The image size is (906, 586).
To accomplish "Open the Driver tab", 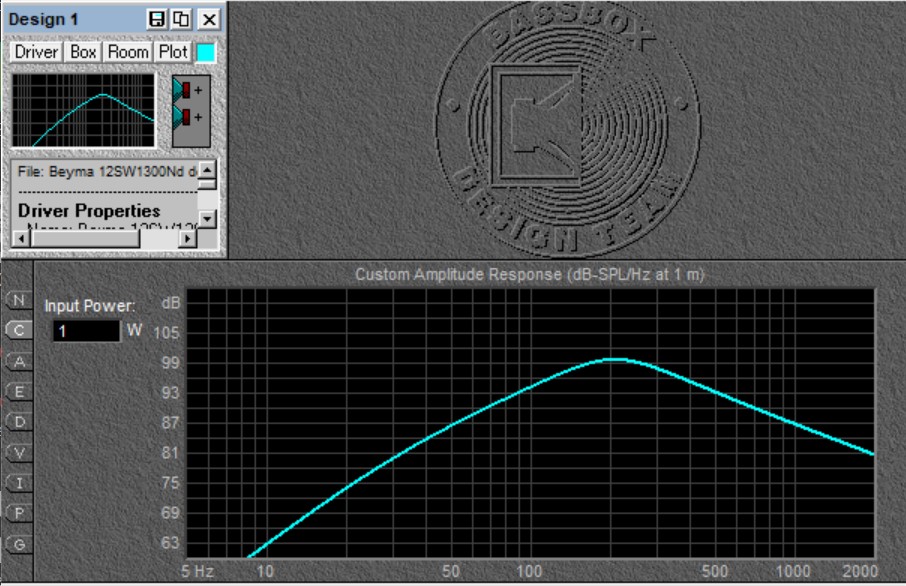I will click(x=36, y=52).
